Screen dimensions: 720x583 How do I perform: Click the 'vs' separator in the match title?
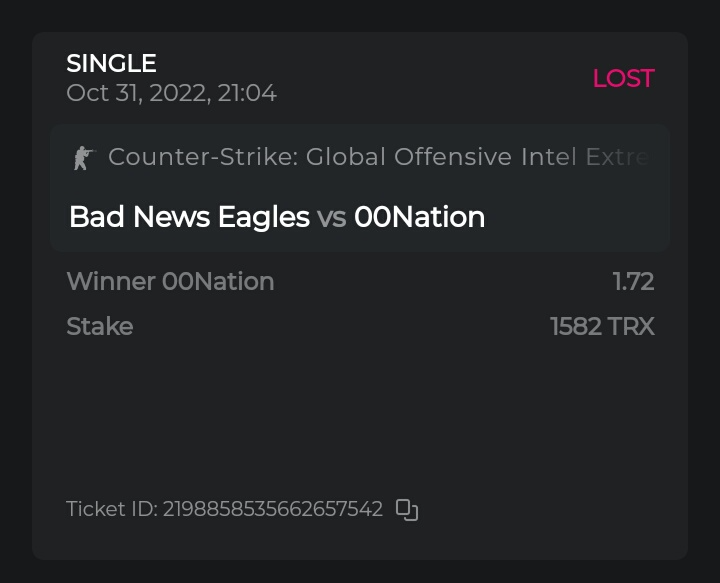[x=332, y=218]
